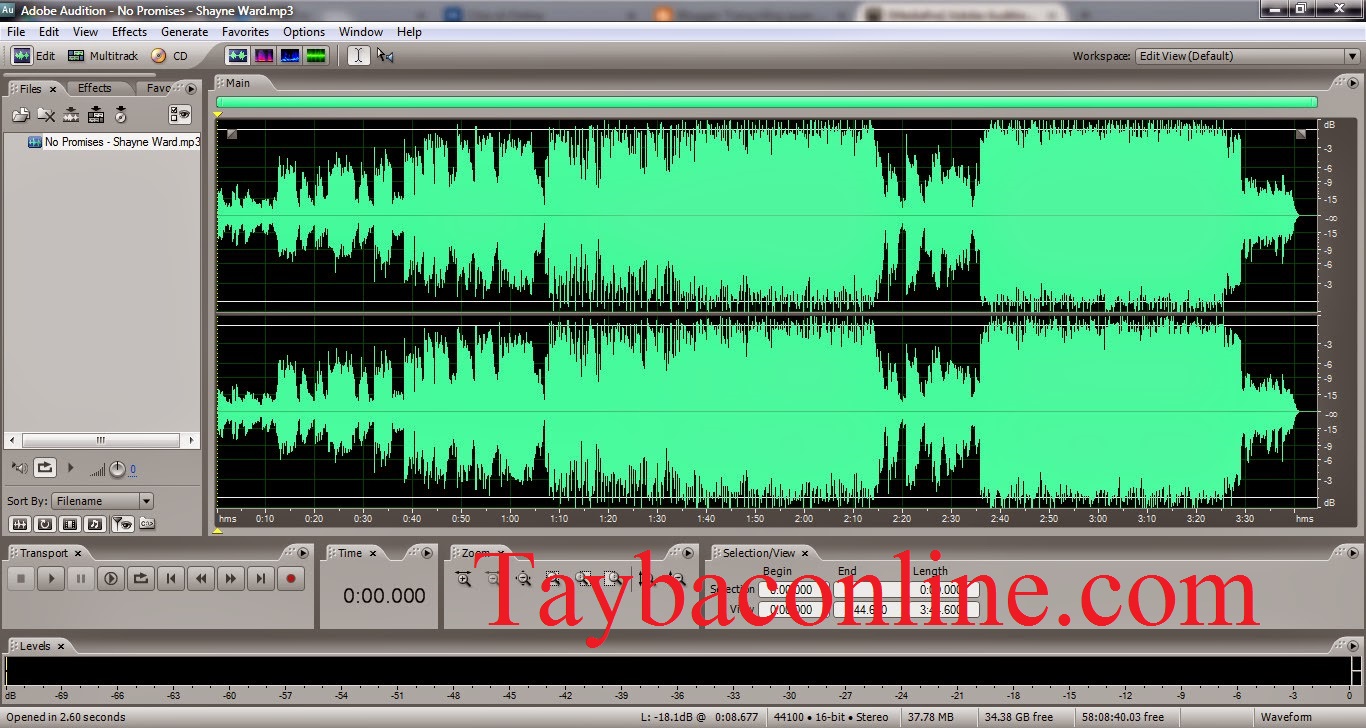This screenshot has width=1366, height=728.
Task: Open the Workspace dropdown
Action: (x=1247, y=56)
